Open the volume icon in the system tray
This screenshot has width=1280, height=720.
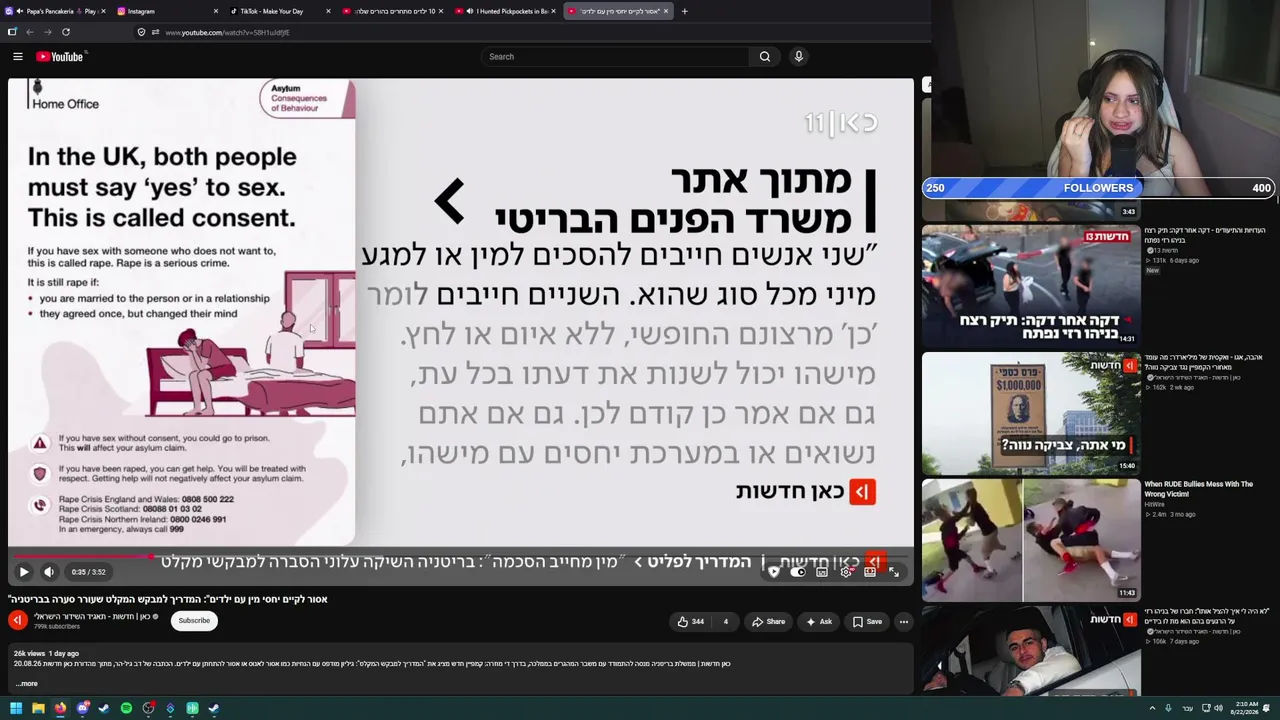click(1218, 708)
